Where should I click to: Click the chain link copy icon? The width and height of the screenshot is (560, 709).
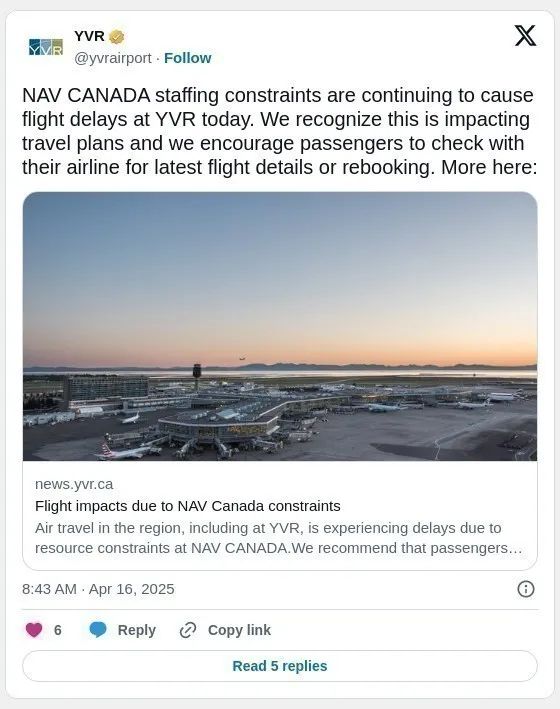(x=188, y=630)
